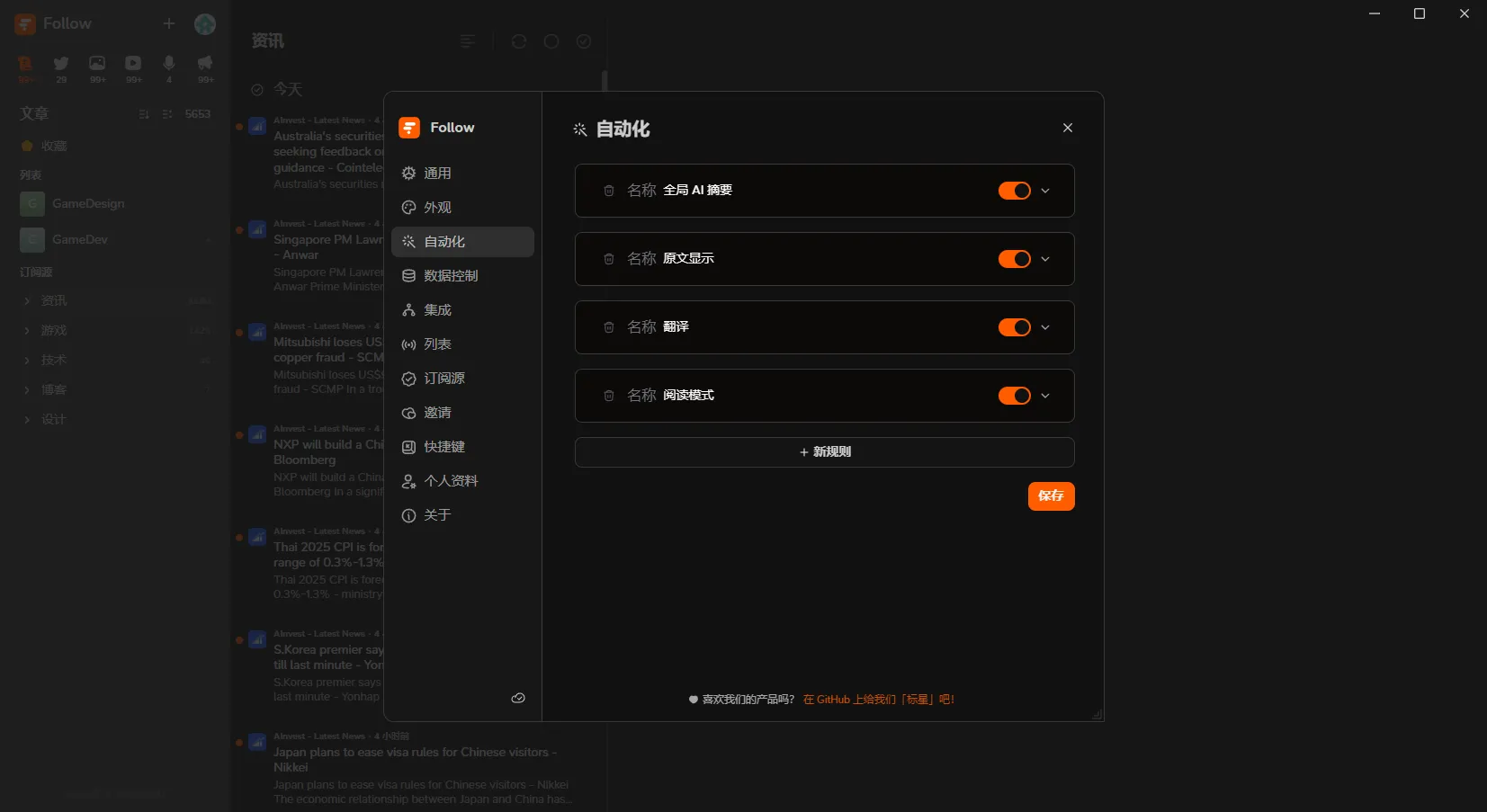The width and height of the screenshot is (1487, 812).
Task: Open the Twitter feed view icon
Action: (61, 63)
